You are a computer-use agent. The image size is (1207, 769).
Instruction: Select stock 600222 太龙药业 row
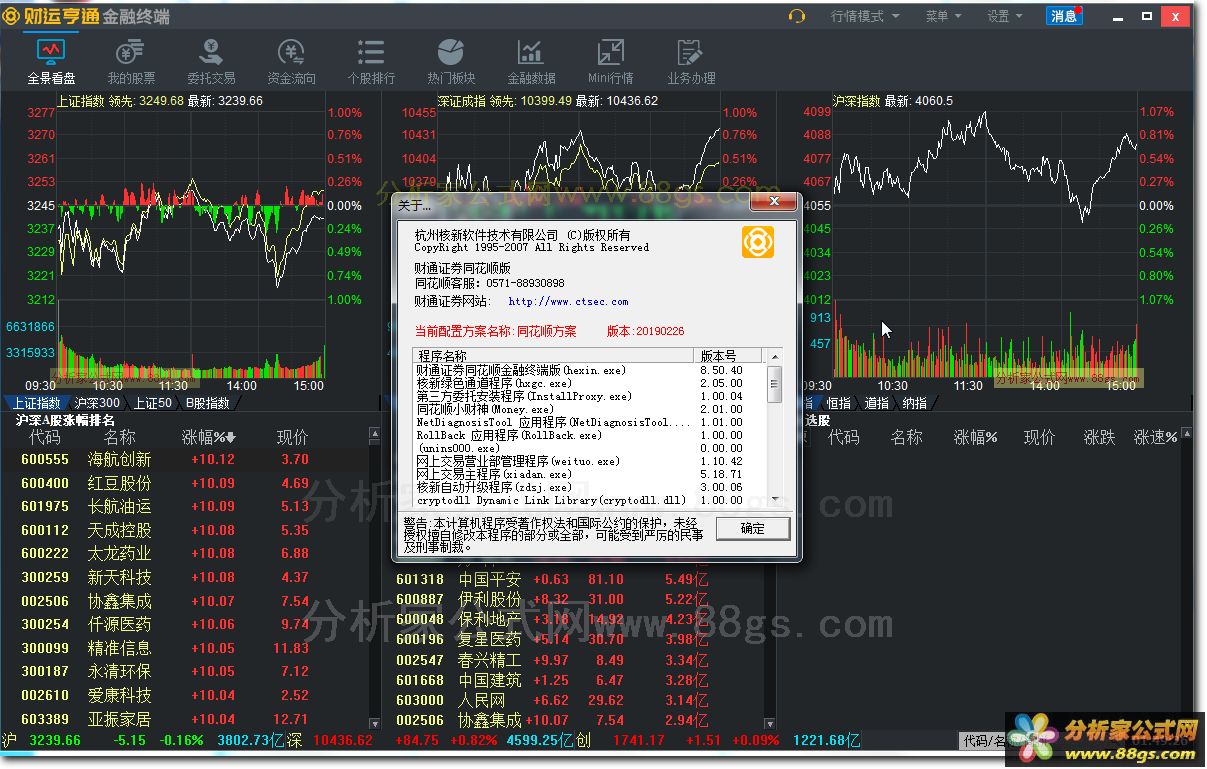pyautogui.click(x=184, y=553)
